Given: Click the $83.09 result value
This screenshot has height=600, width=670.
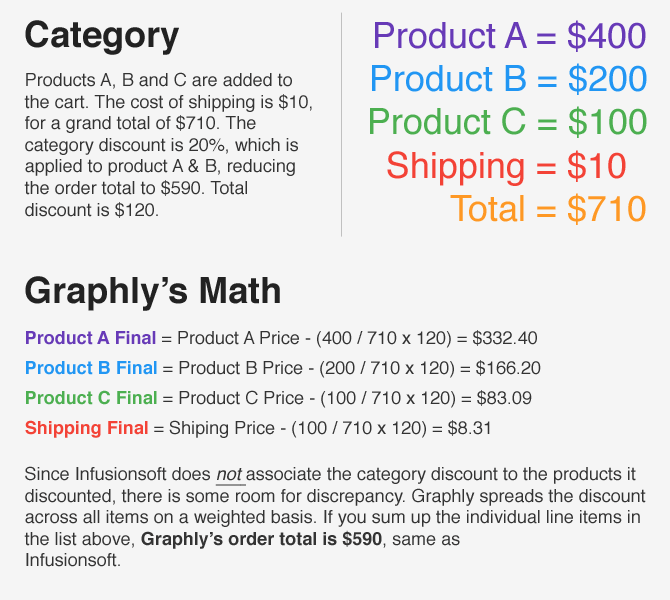Looking at the screenshot, I should pos(504,398).
